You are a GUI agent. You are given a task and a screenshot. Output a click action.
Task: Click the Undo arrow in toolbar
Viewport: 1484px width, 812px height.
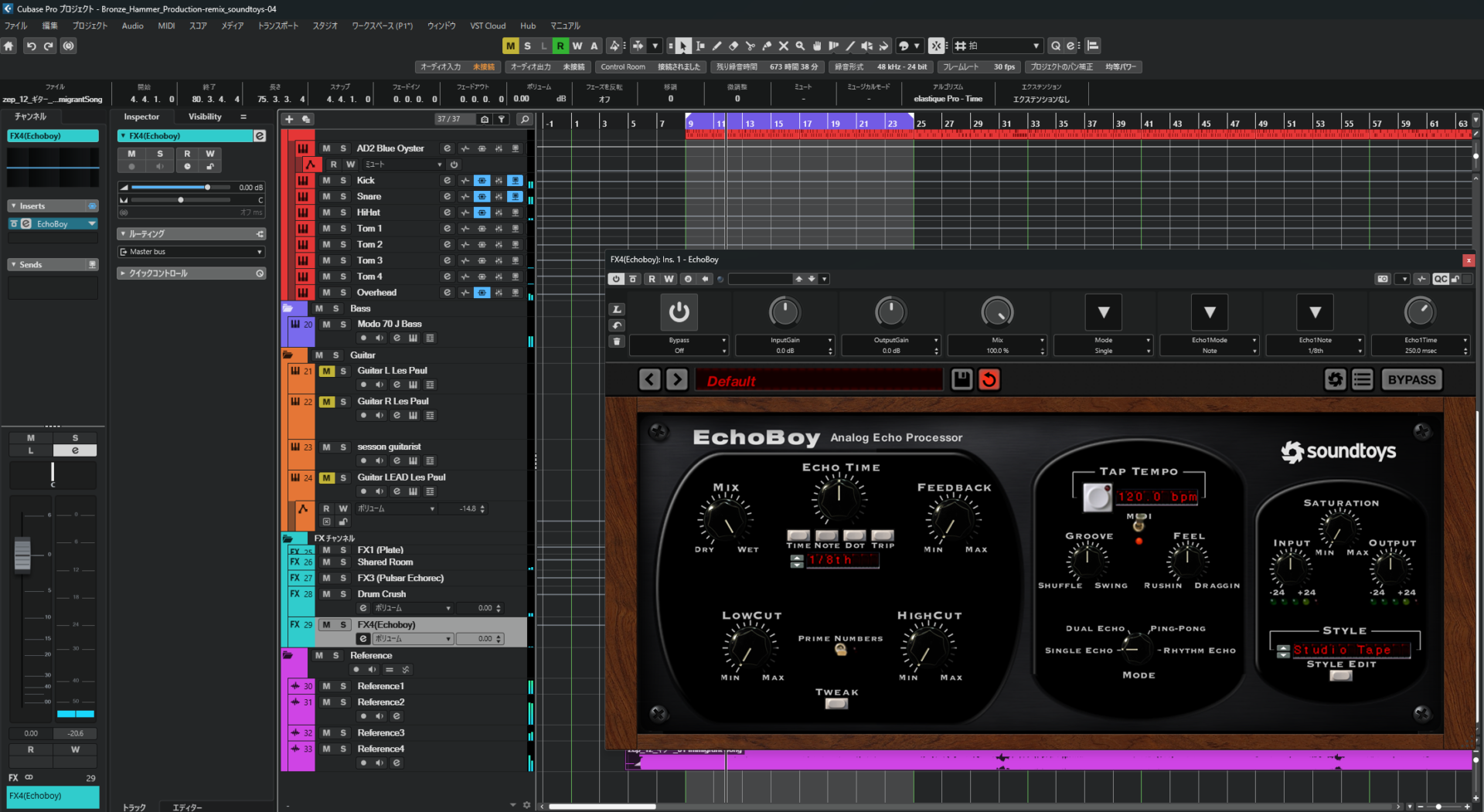click(31, 46)
